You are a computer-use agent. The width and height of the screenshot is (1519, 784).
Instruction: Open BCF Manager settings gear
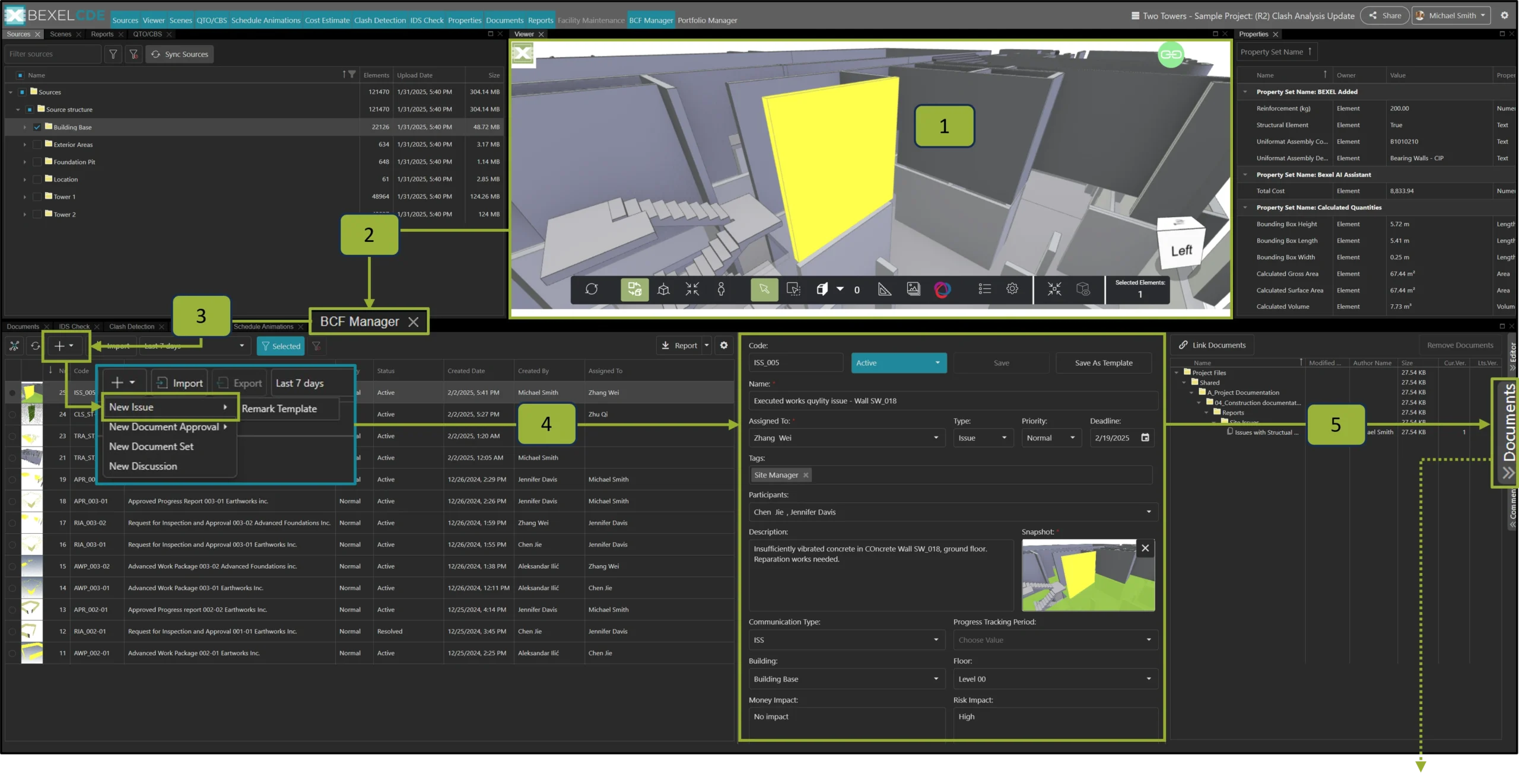tap(724, 345)
